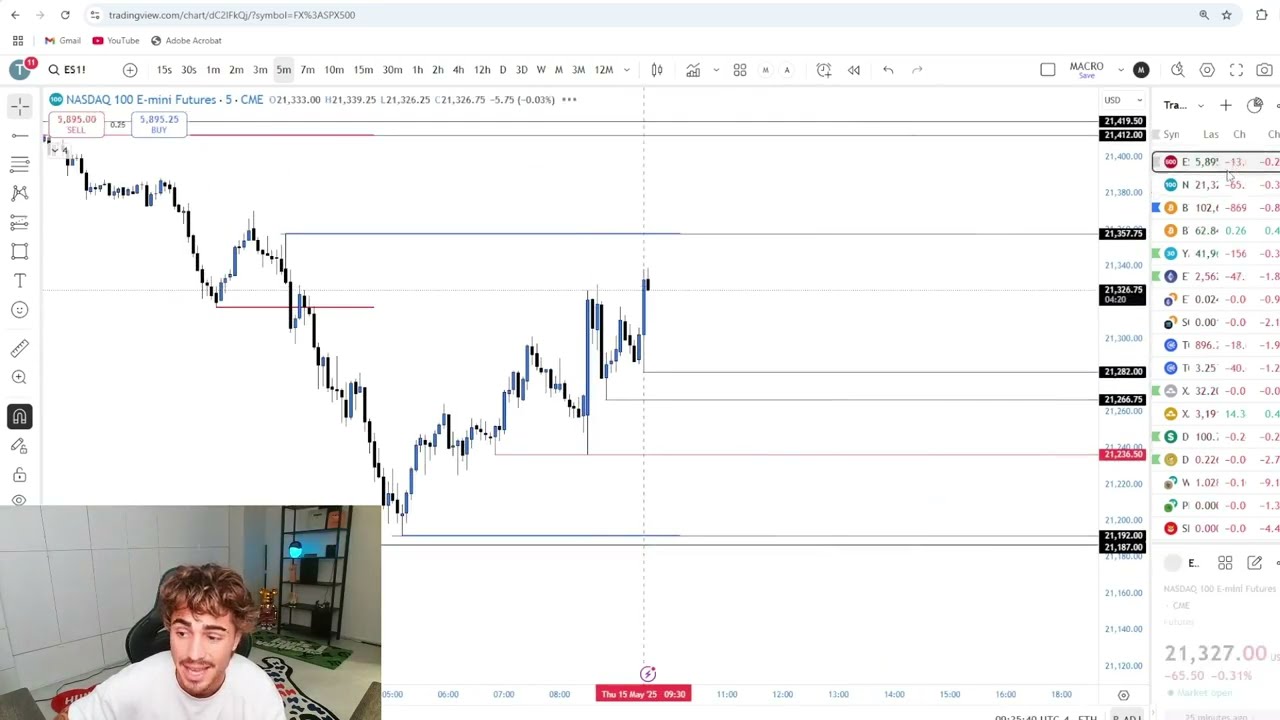Select the 1h timeframe

[417, 70]
